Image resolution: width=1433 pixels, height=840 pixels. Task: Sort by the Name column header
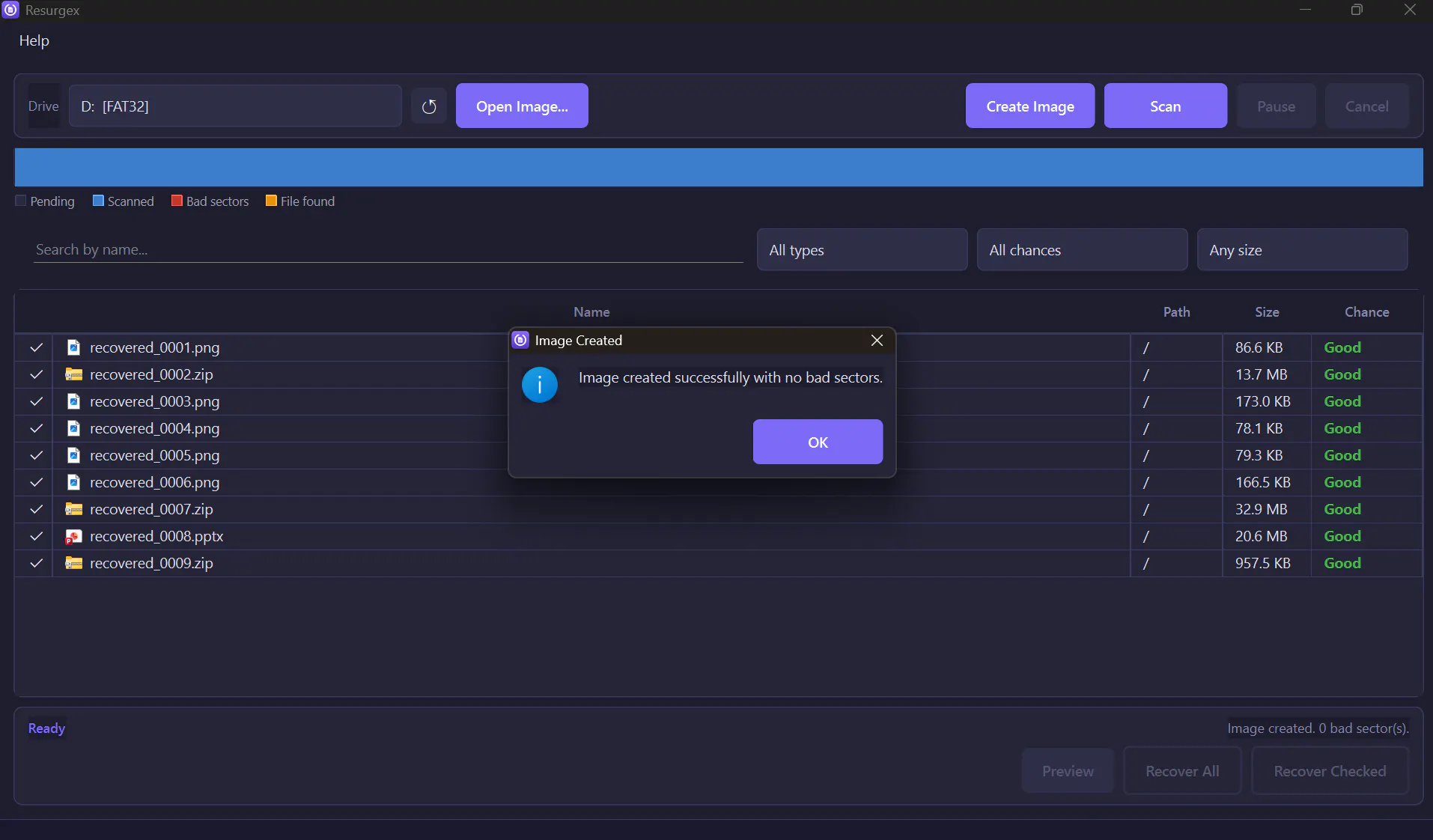pos(591,312)
